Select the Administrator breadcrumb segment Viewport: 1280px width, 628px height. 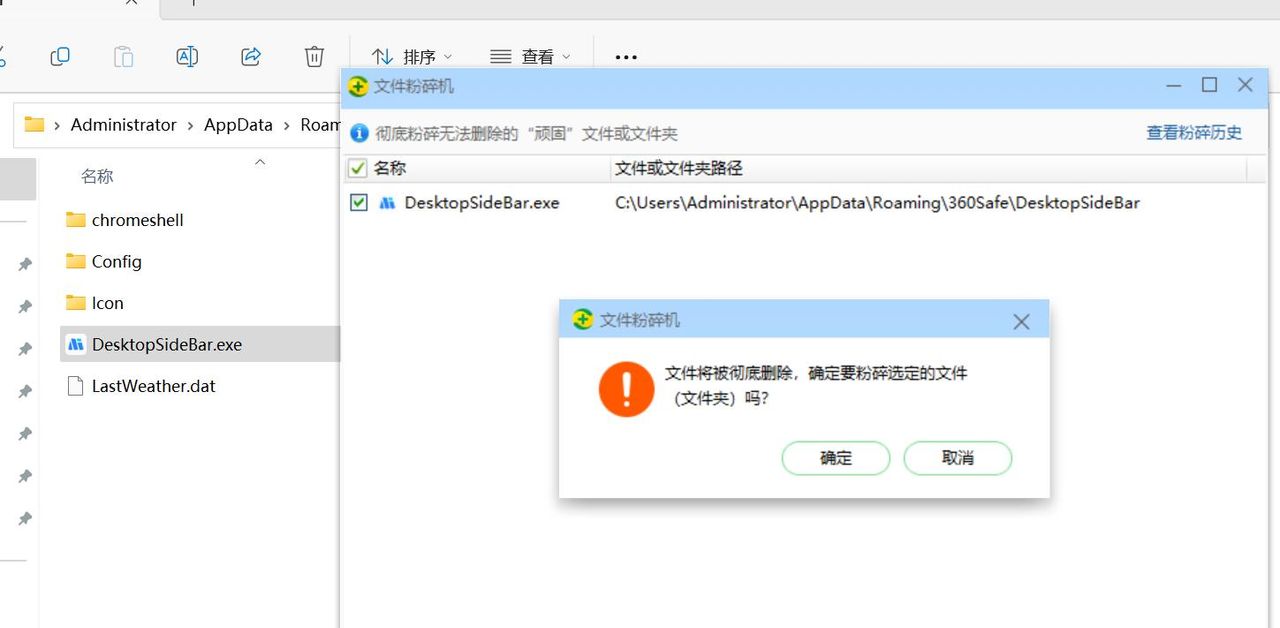[x=123, y=125]
